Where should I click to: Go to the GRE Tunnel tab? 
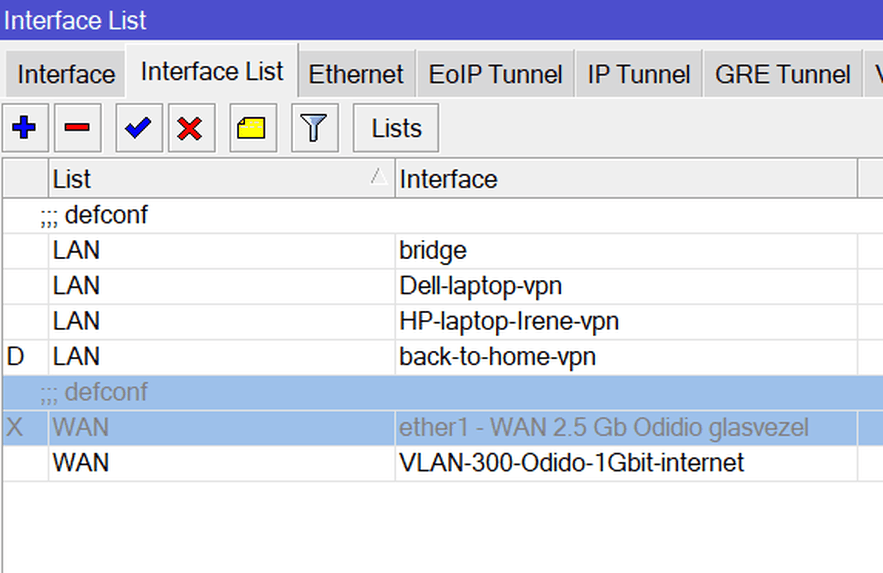(x=783, y=75)
